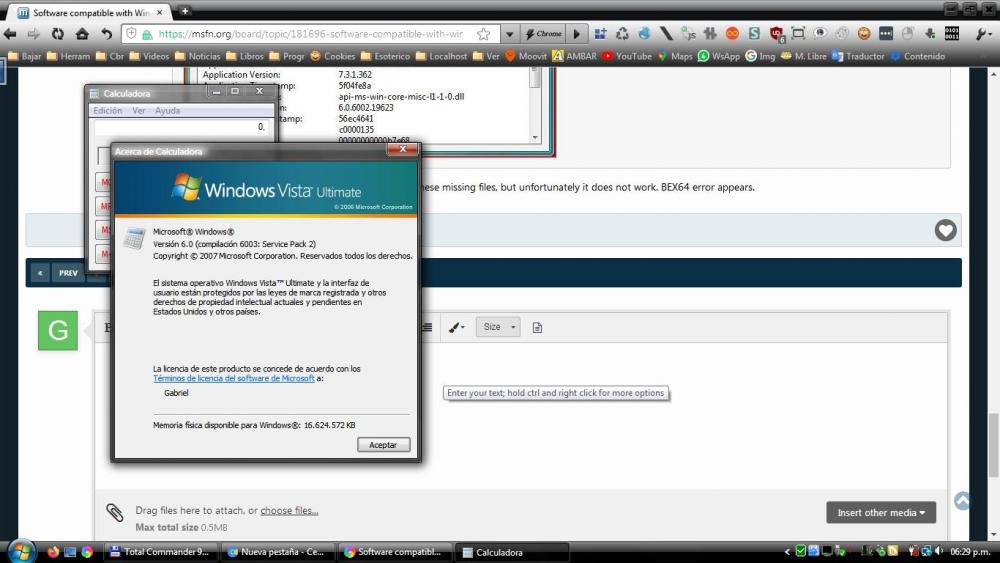Close the Acerca de Calculadora dialog
Viewport: 1000px width, 563px height.
point(403,149)
